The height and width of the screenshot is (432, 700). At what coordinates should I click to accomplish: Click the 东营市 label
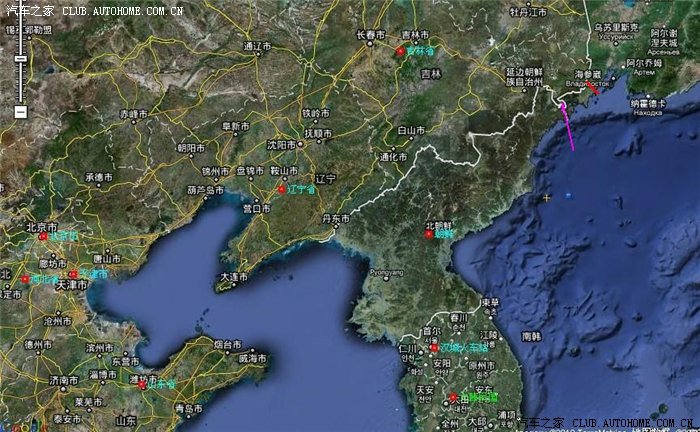(125, 361)
